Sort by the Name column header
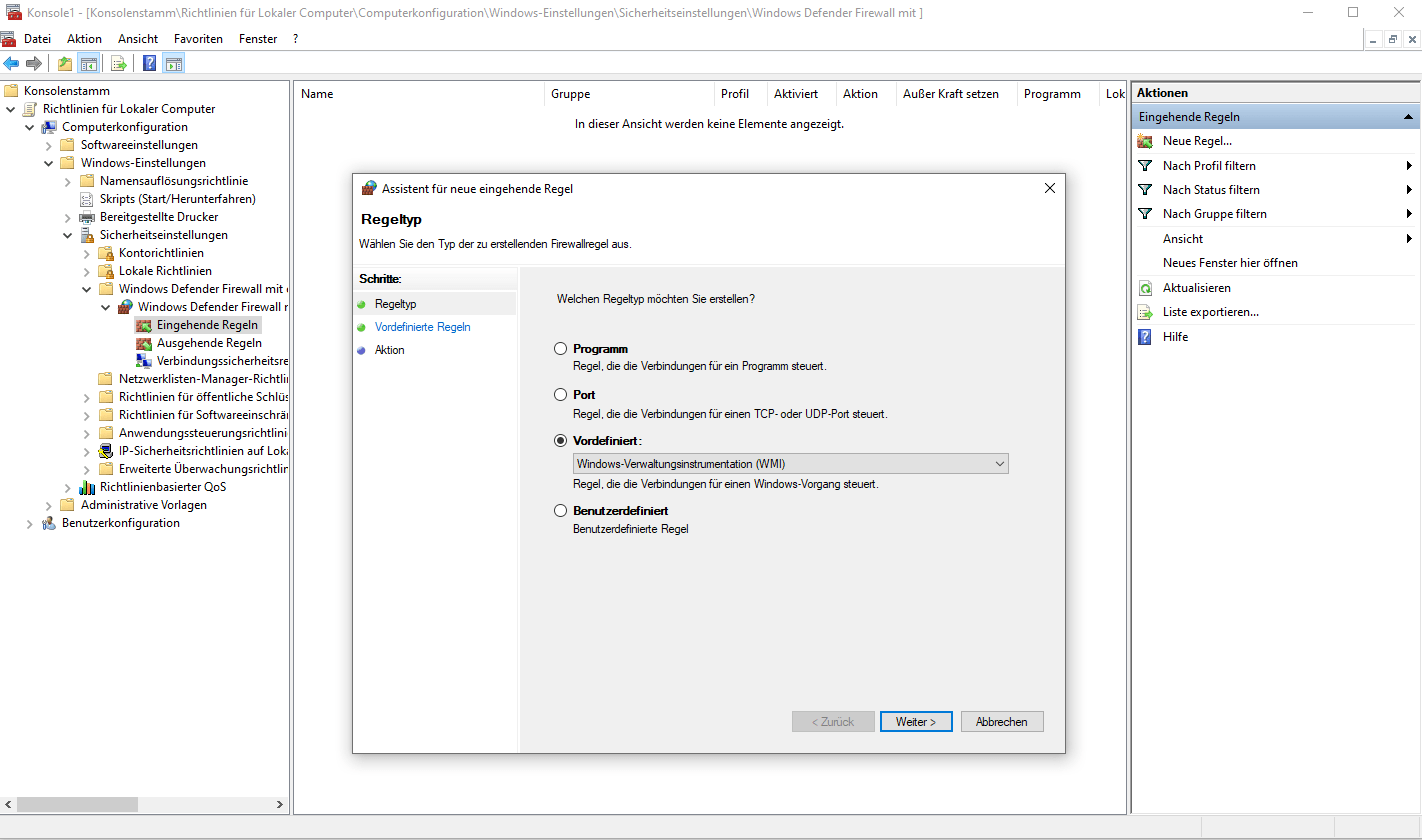1422x840 pixels. pos(419,94)
